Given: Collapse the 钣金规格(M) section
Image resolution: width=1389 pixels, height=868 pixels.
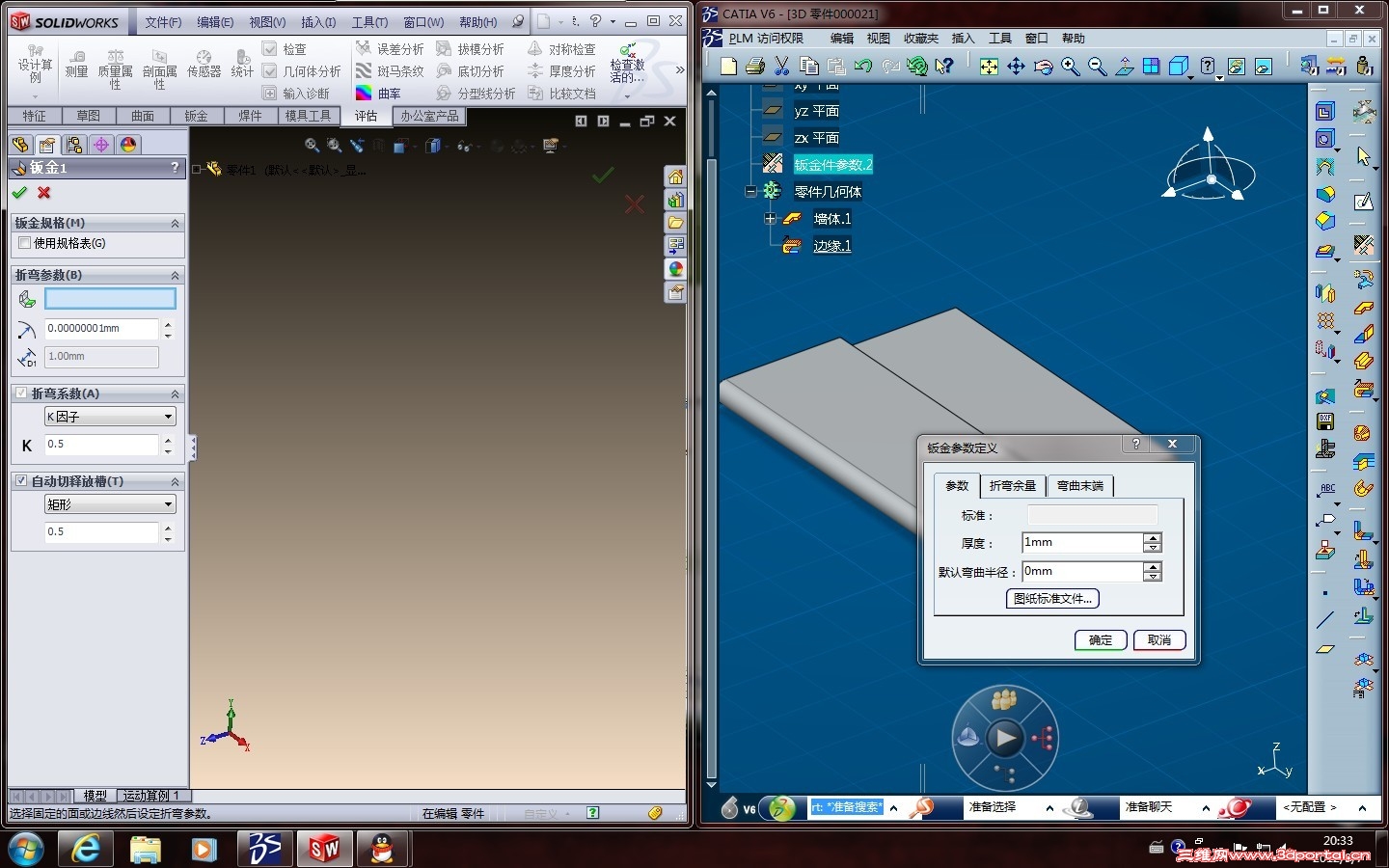Looking at the screenshot, I should click(175, 223).
